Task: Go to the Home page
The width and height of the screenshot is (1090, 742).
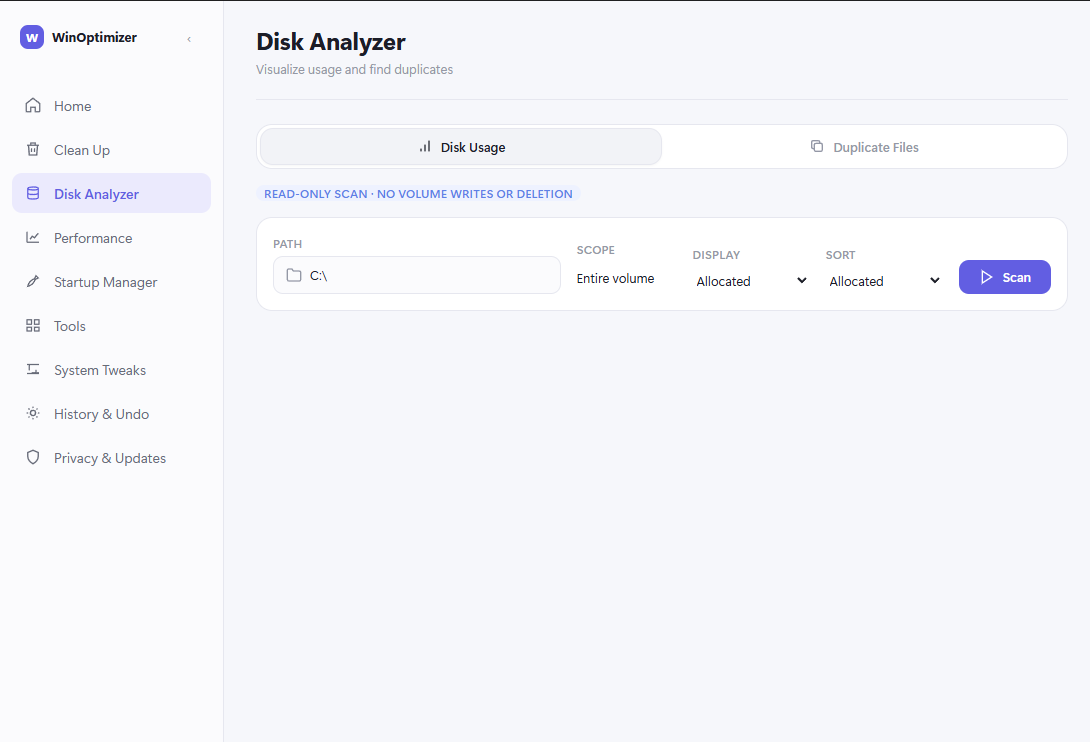Action: click(x=111, y=106)
